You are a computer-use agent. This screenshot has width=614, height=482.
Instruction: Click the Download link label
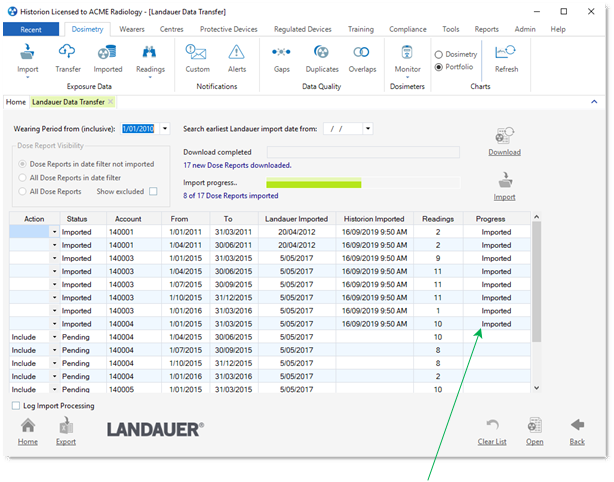pos(504,152)
